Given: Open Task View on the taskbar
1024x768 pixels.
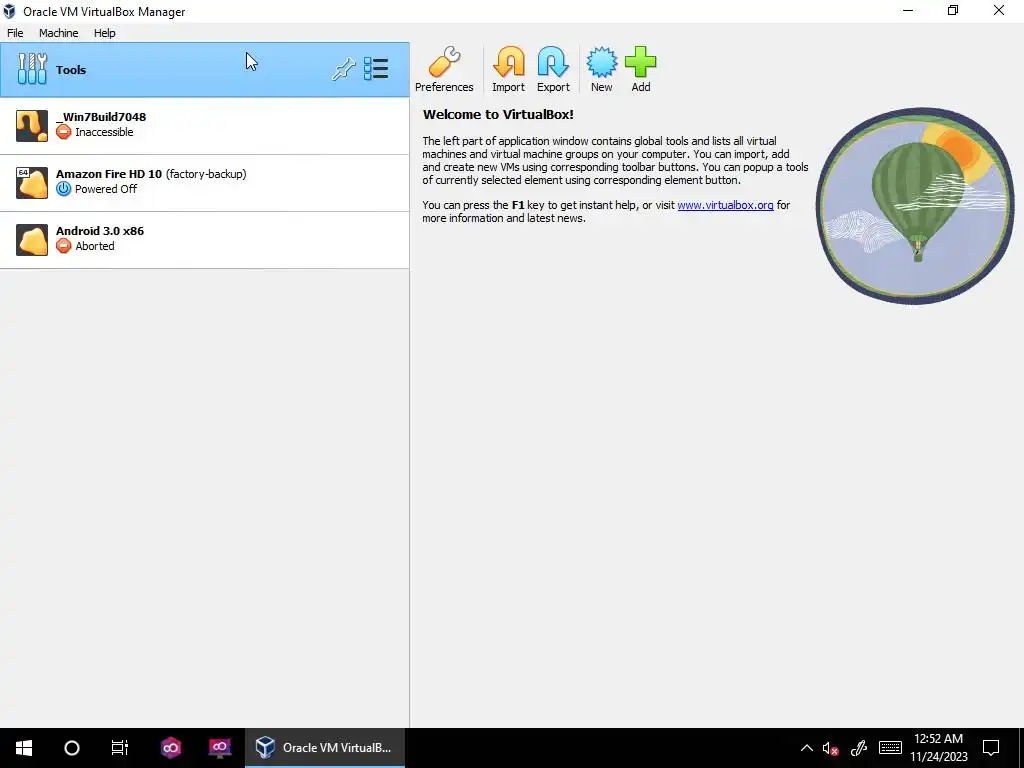Looking at the screenshot, I should click(x=120, y=748).
